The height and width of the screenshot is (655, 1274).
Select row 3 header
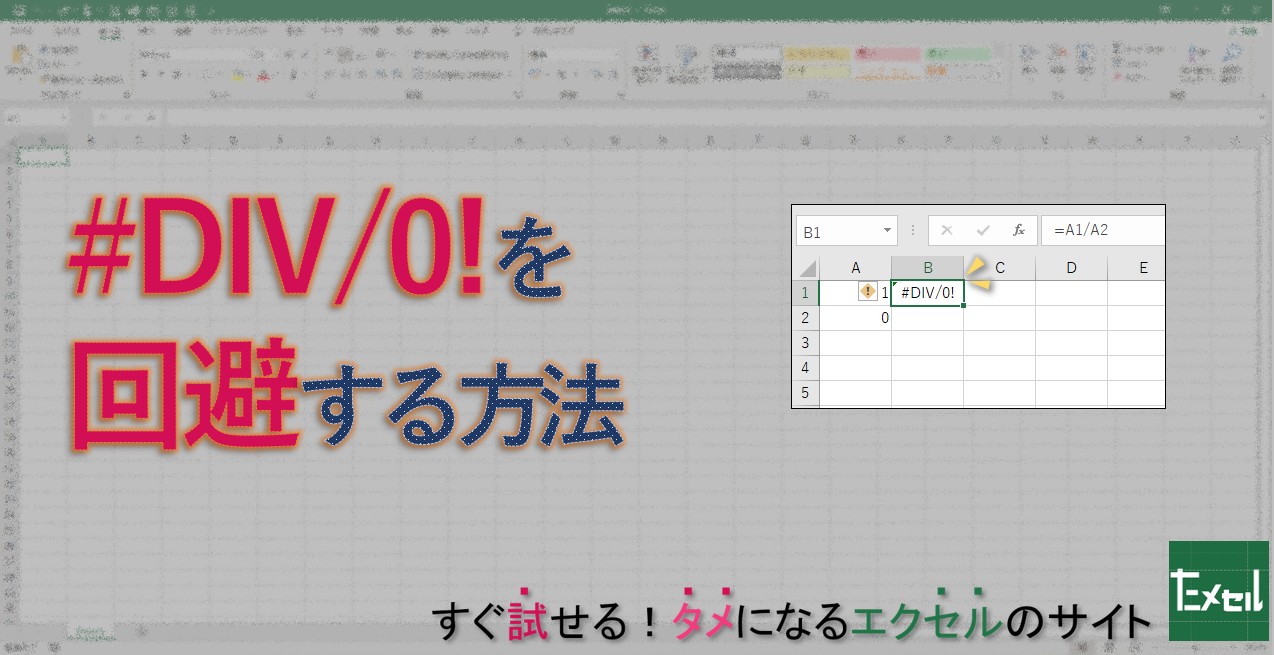pos(805,343)
